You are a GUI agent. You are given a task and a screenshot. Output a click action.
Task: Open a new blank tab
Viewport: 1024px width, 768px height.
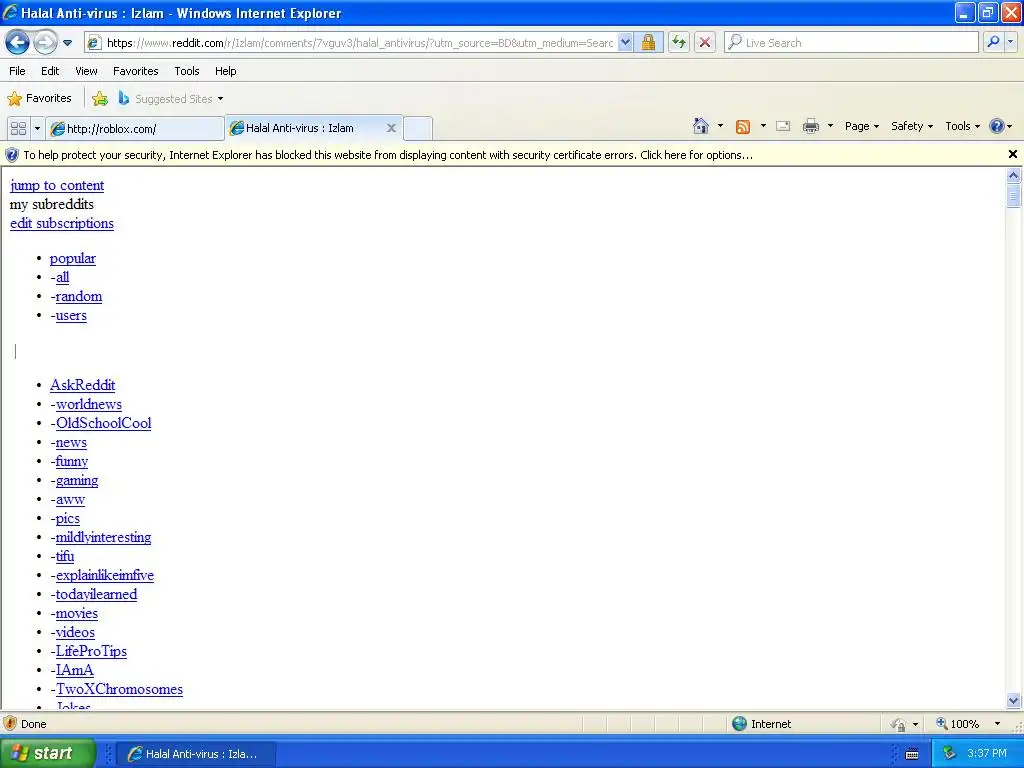(x=417, y=128)
